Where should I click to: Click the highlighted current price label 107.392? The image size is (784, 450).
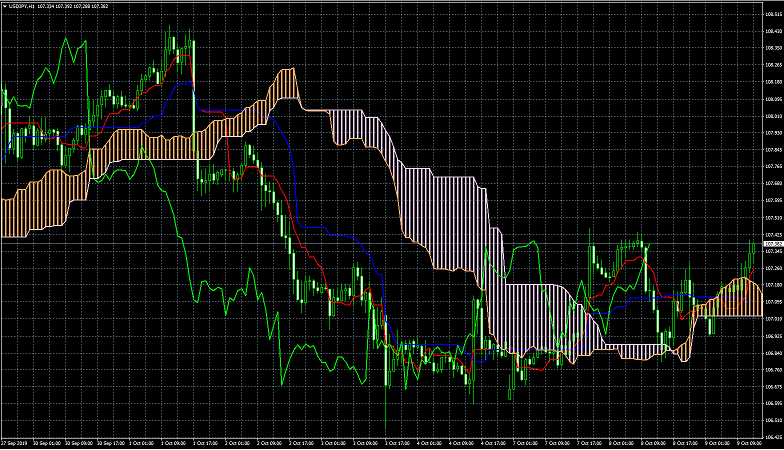[773, 244]
